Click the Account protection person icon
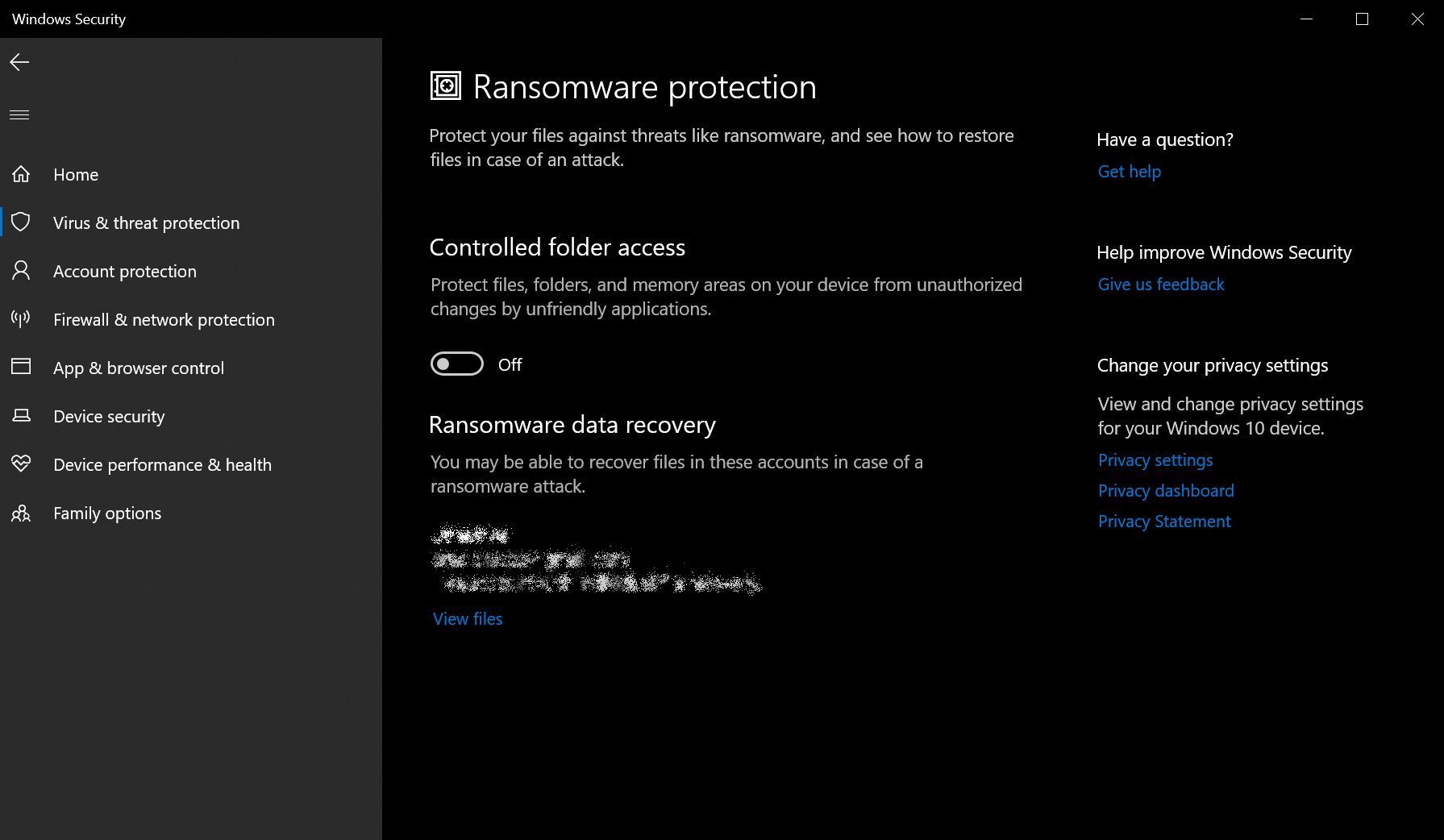Viewport: 1444px width, 840px height. pos(21,271)
